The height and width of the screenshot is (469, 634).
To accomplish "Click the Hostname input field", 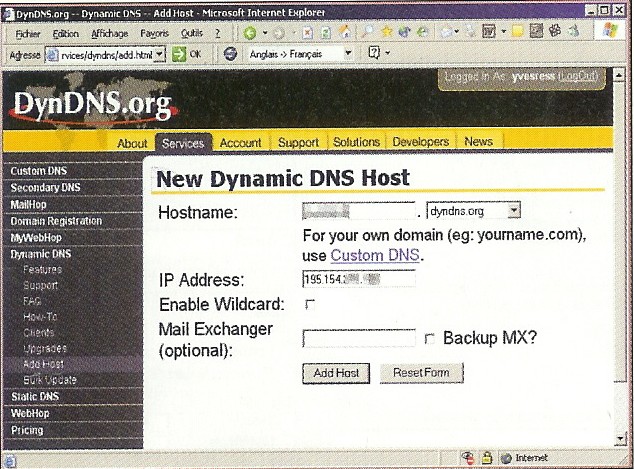I will pyautogui.click(x=359, y=211).
